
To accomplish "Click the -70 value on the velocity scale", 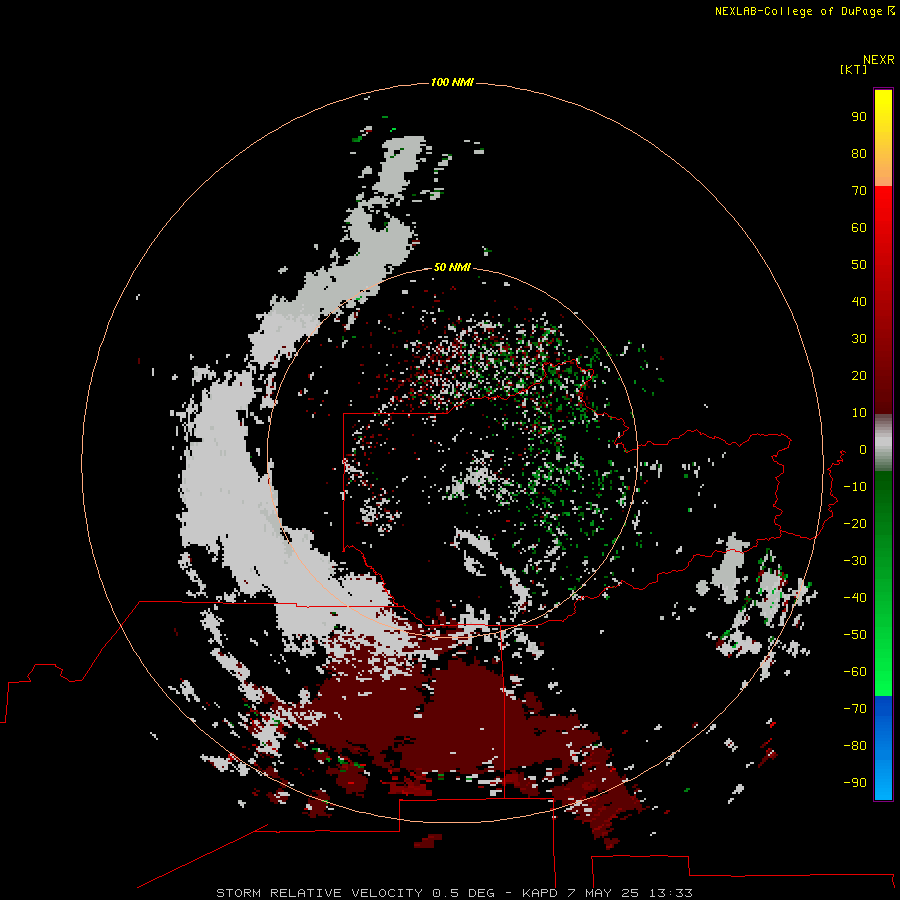I will coord(855,708).
